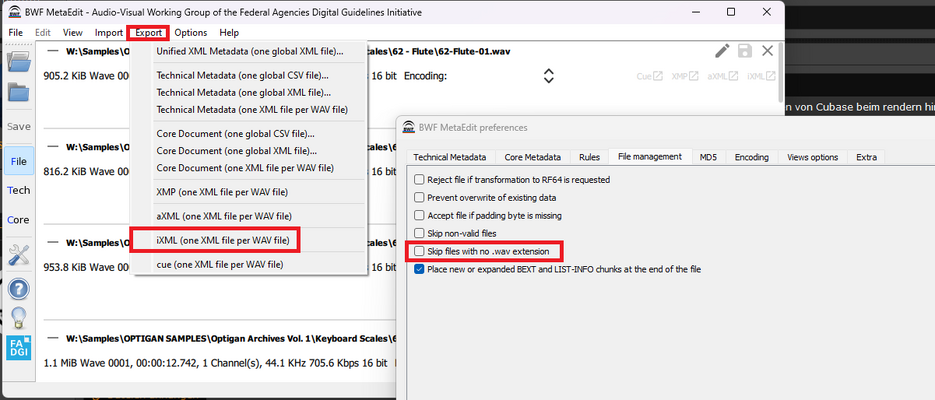This screenshot has height=400, width=935.
Task: Click the floppy disk save icon for 62-Flute-01.wav
Action: 745,51
